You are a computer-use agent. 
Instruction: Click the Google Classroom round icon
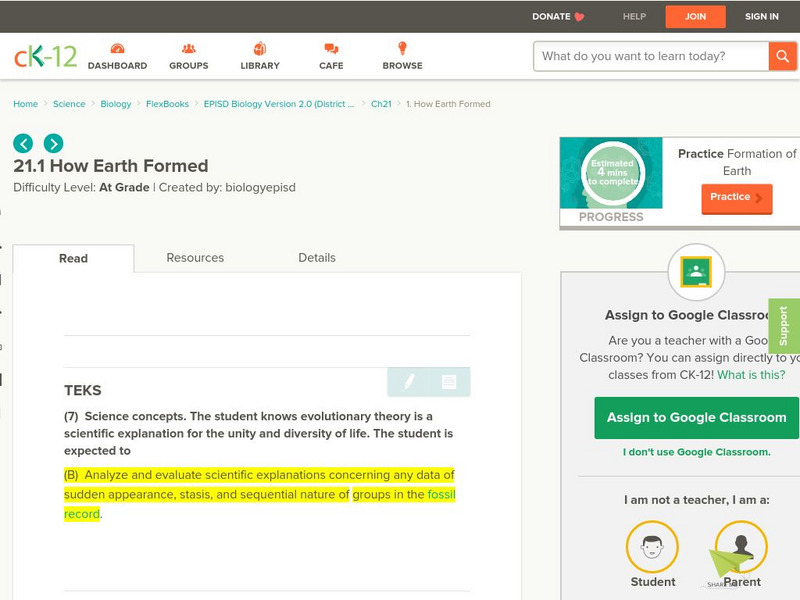click(x=696, y=272)
